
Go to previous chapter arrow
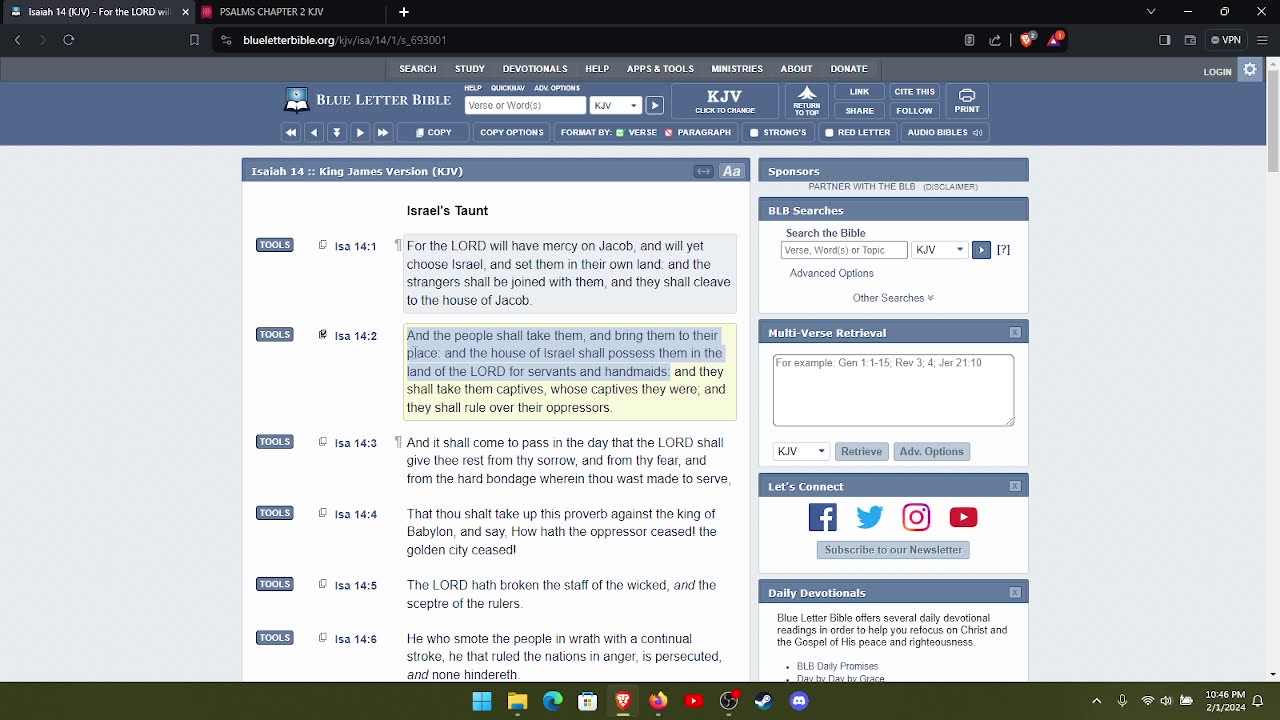click(314, 132)
